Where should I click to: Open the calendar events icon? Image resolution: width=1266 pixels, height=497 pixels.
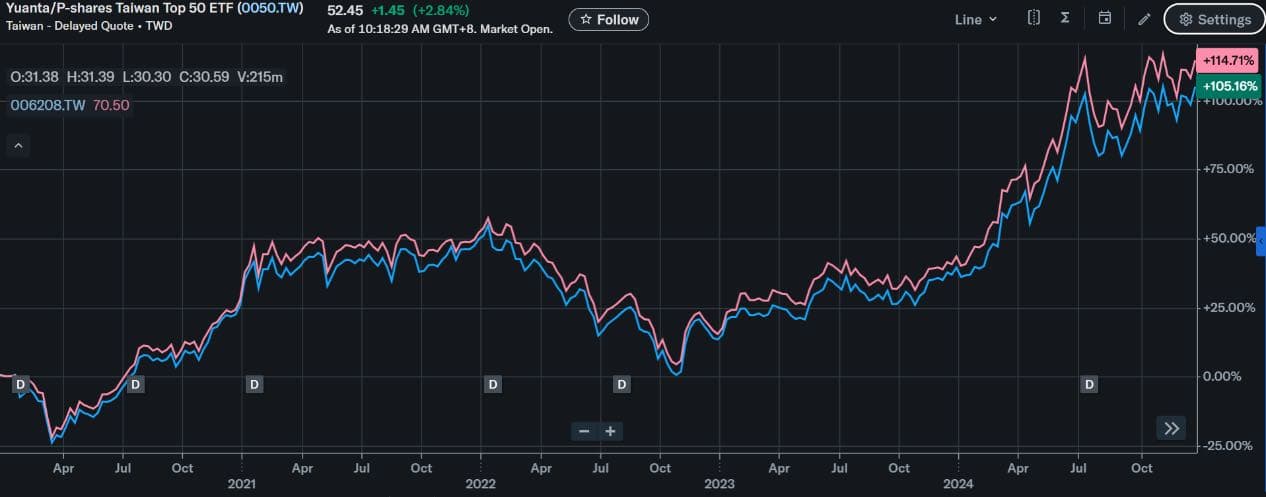click(1105, 18)
